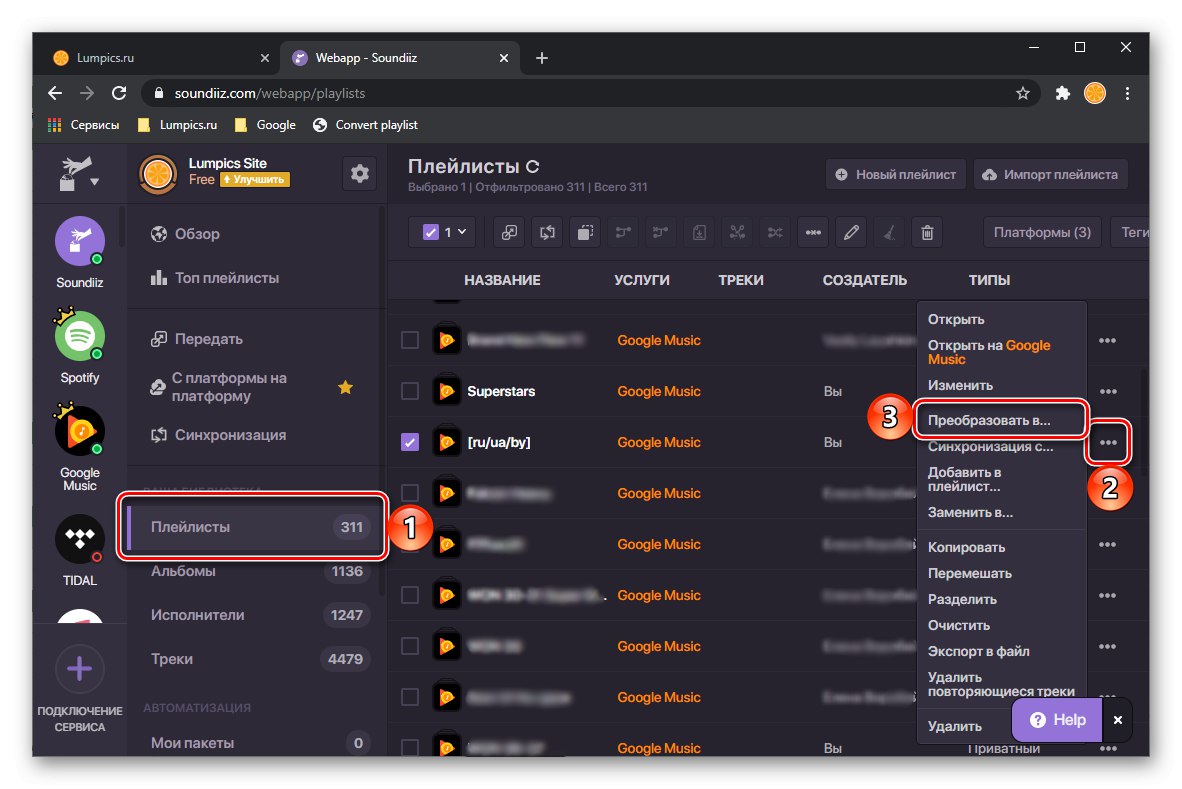Expand the selection count dropdown arrow
Viewport: 1182px width, 789px height.
(462, 232)
